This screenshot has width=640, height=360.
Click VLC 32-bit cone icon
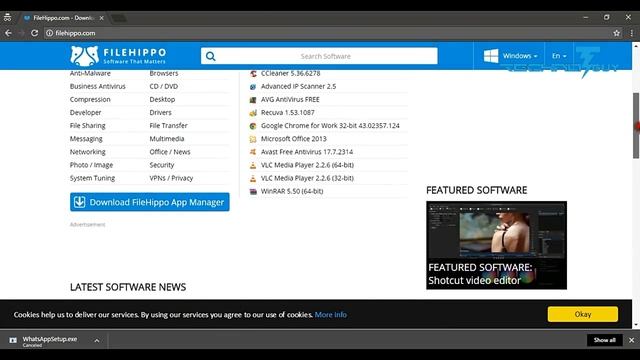coord(253,178)
